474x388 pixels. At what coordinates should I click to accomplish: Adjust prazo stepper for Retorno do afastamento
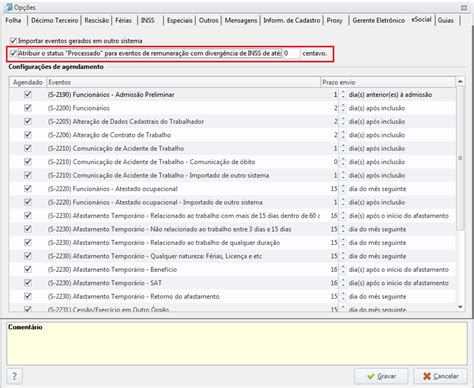343,296
